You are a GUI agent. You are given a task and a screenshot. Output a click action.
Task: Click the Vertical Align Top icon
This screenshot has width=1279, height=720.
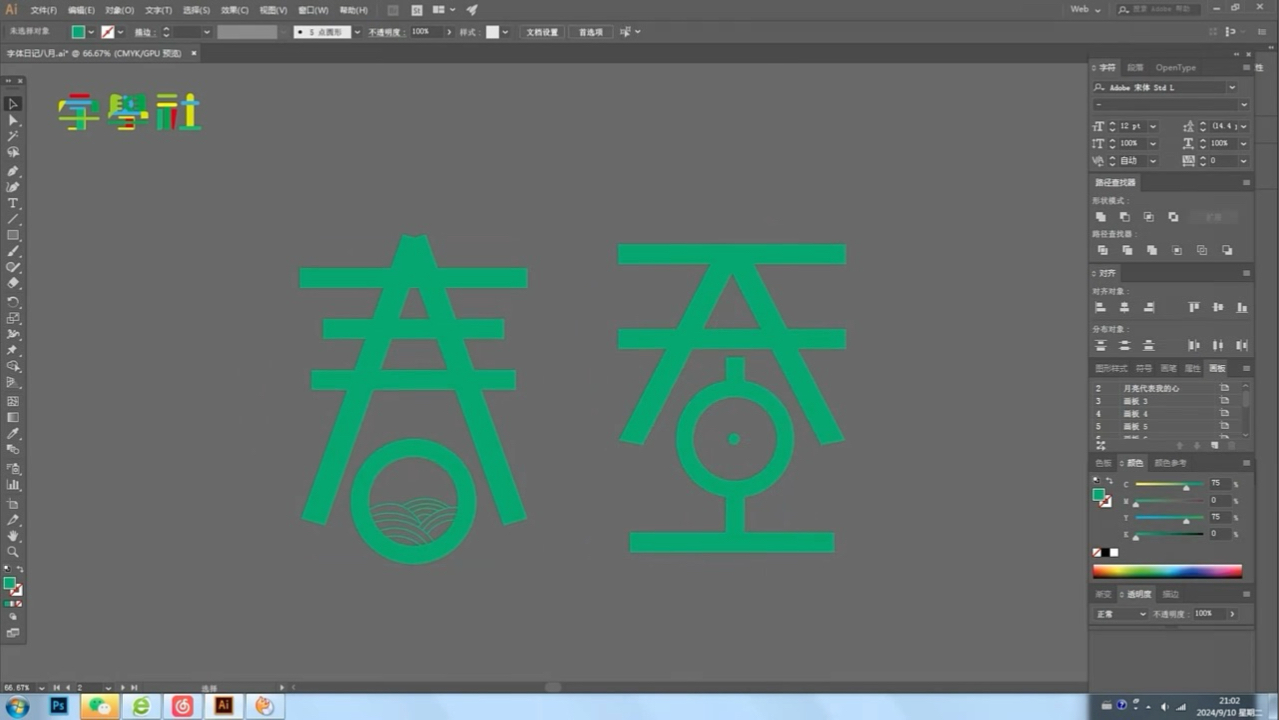point(1193,307)
